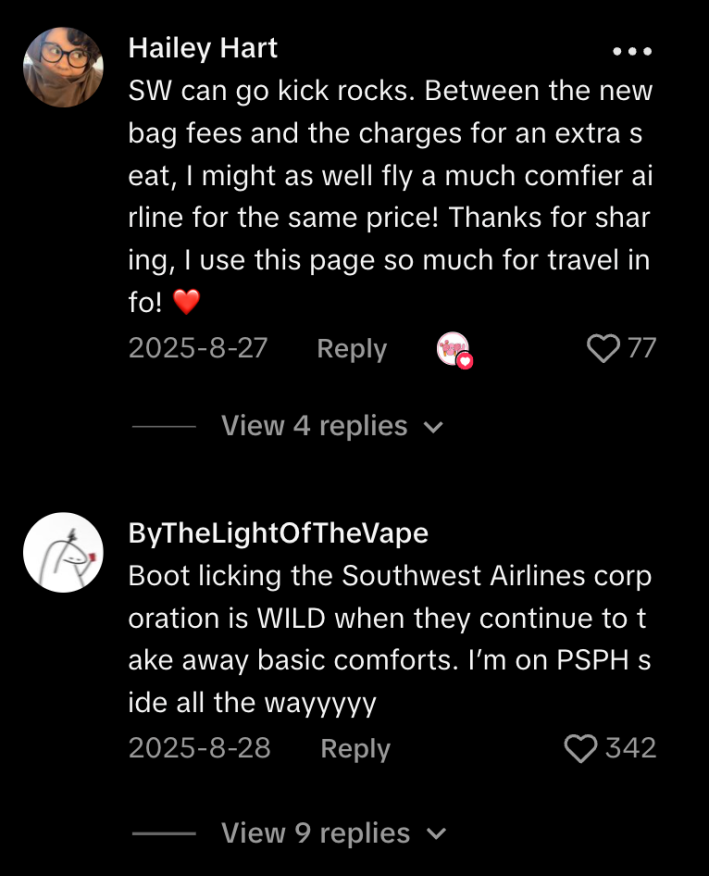Like Hailey Hart's comment with the heart icon
Viewport: 709px width, 876px height.
pyautogui.click(x=603, y=349)
